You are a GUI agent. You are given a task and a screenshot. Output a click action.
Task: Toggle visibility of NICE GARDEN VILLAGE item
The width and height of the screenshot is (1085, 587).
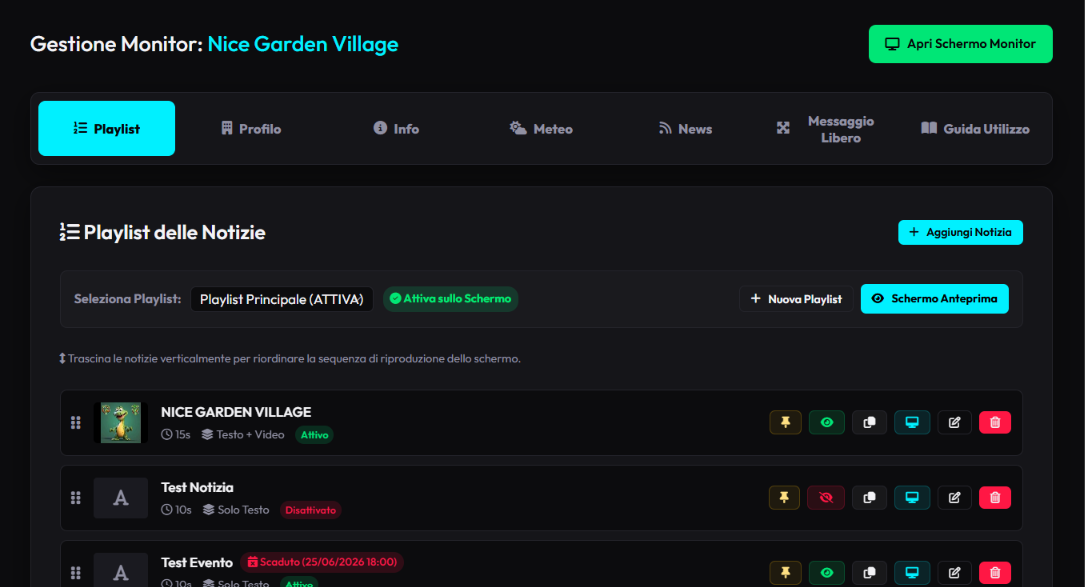click(826, 422)
